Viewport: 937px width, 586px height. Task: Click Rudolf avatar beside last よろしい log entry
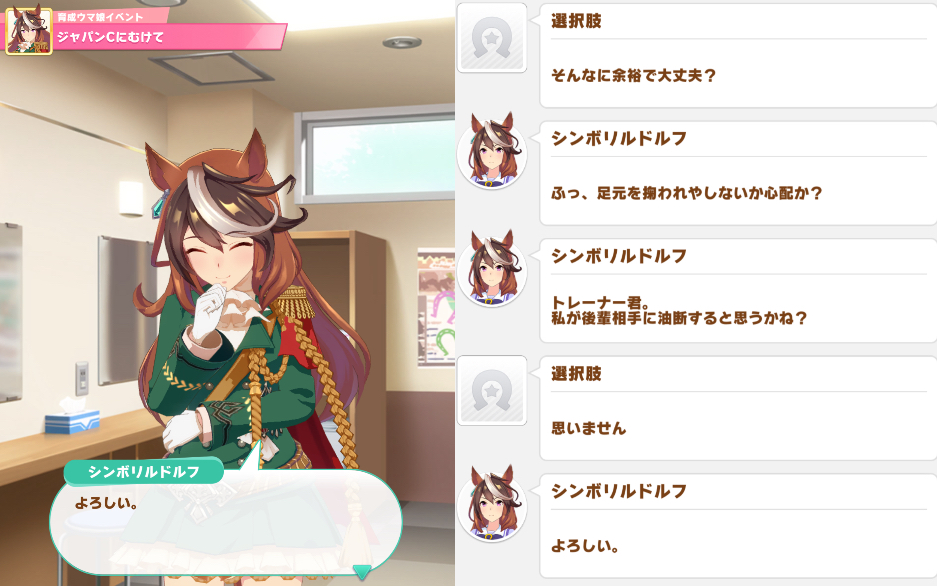click(492, 503)
